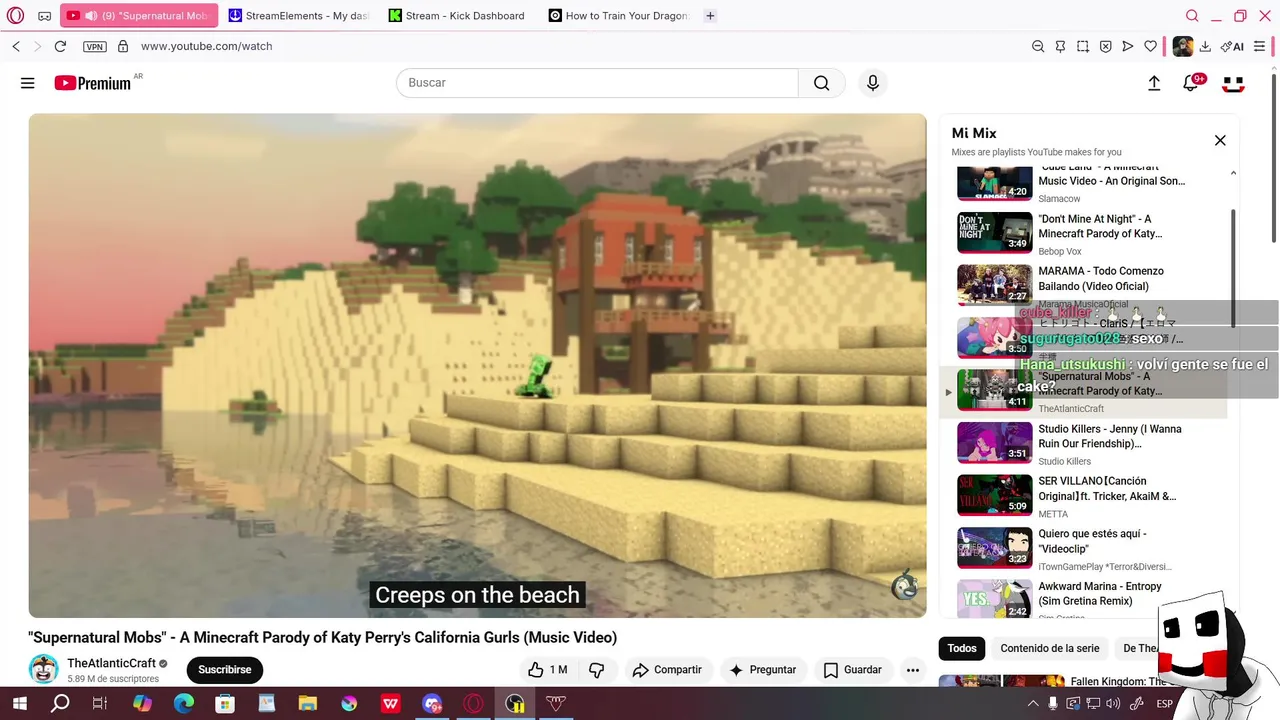
Task: Open the ad blocker shield icon
Action: (x=1105, y=46)
